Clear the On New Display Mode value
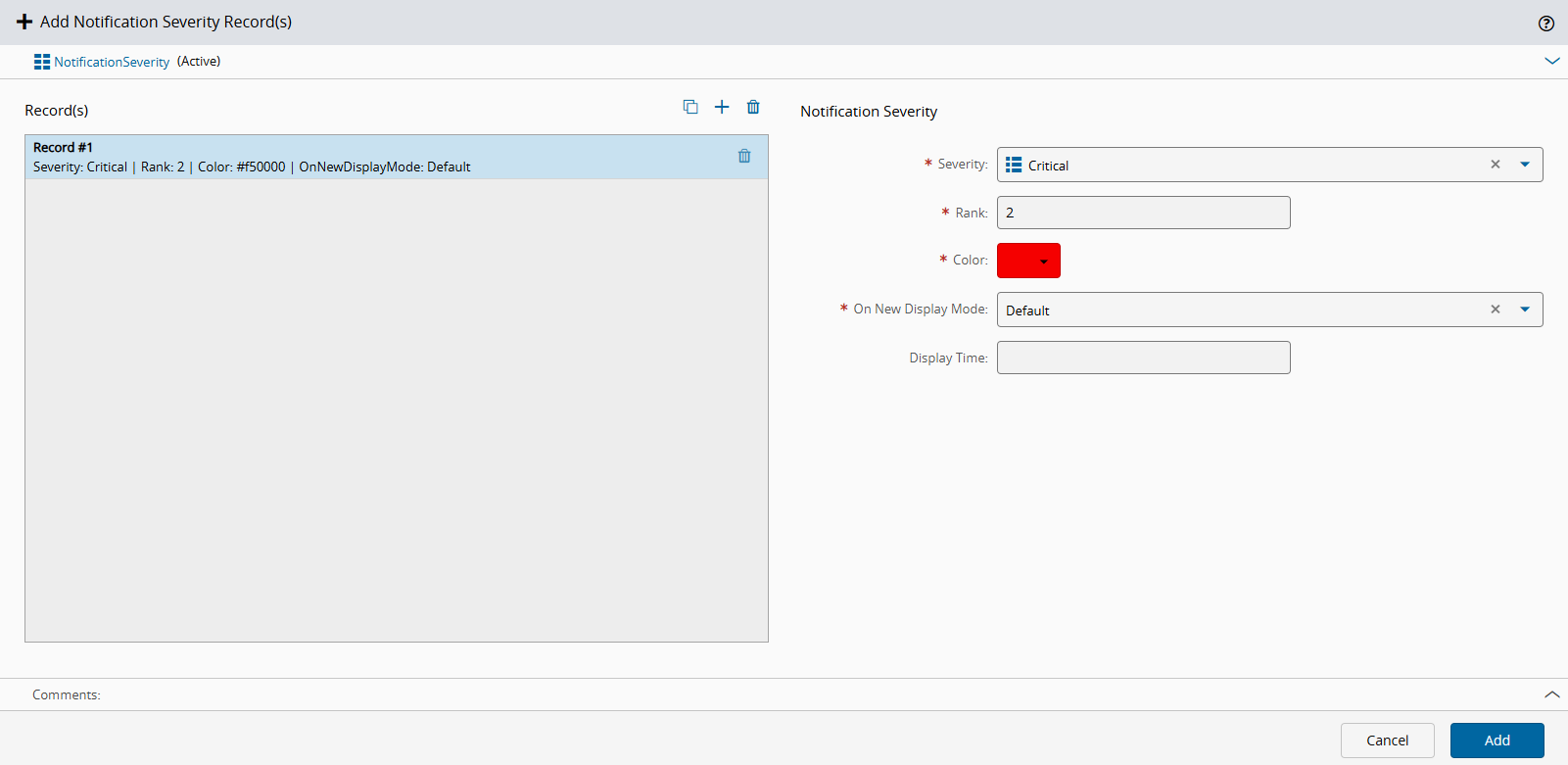1568x765 pixels. 1496,310
